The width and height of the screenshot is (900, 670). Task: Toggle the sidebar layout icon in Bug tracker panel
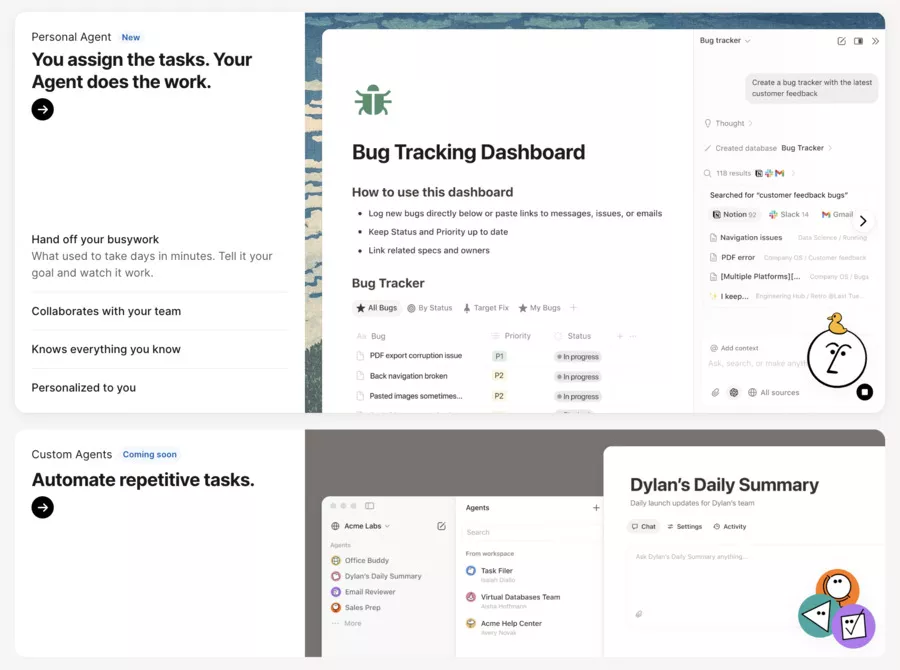[x=858, y=41]
